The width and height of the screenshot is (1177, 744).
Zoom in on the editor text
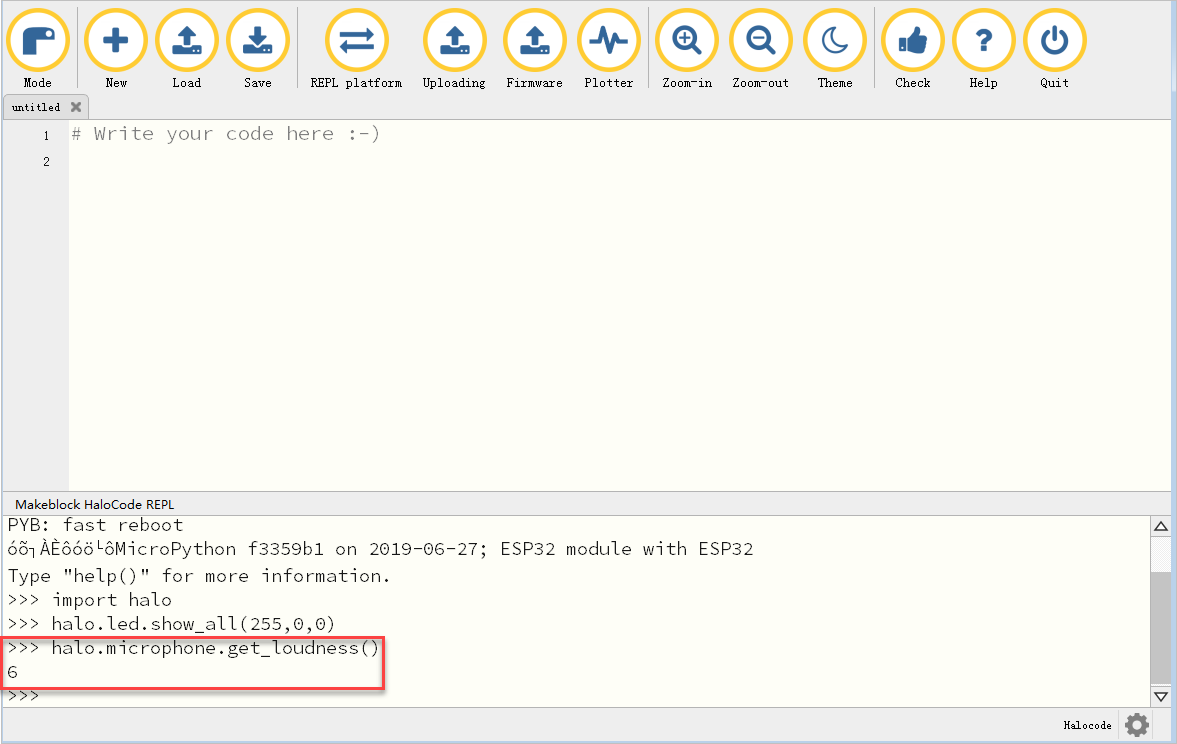coord(687,41)
